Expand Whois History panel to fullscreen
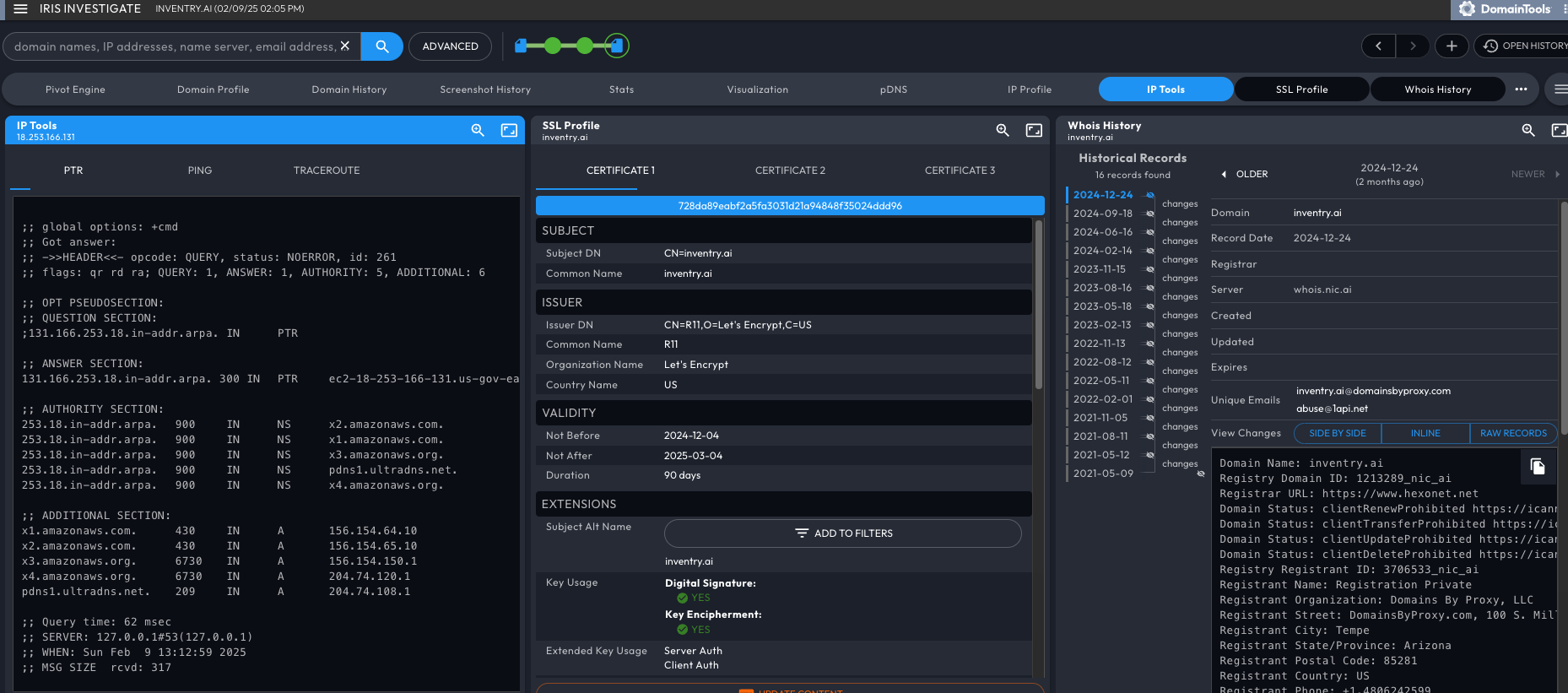The image size is (1568, 693). click(1559, 130)
